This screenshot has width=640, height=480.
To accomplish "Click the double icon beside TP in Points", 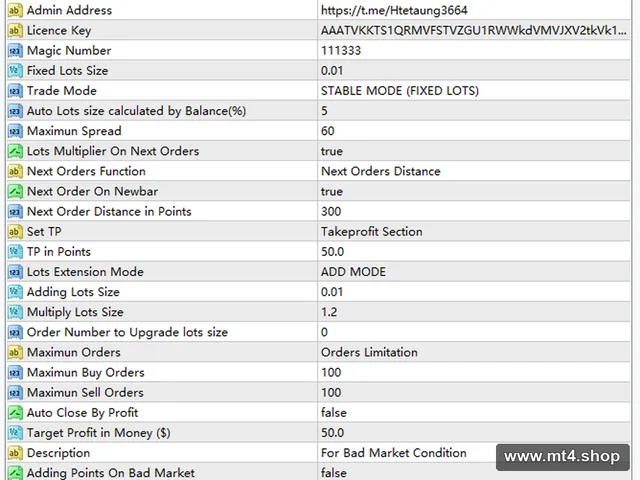I will click(15, 252).
